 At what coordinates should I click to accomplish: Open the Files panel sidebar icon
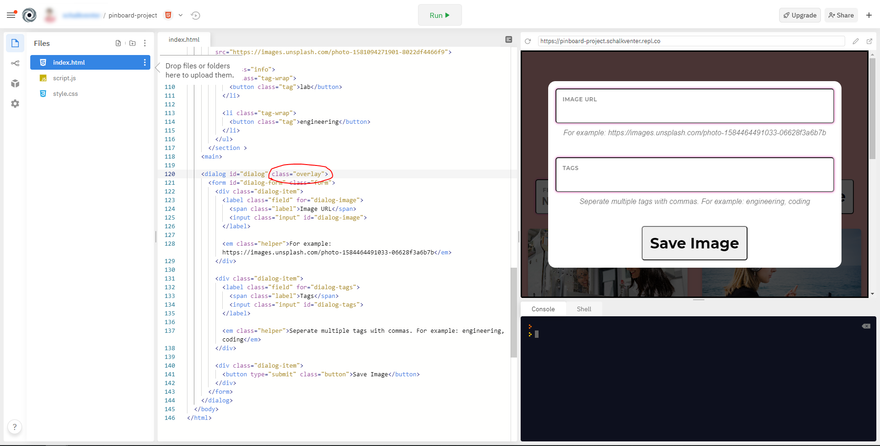(x=15, y=43)
